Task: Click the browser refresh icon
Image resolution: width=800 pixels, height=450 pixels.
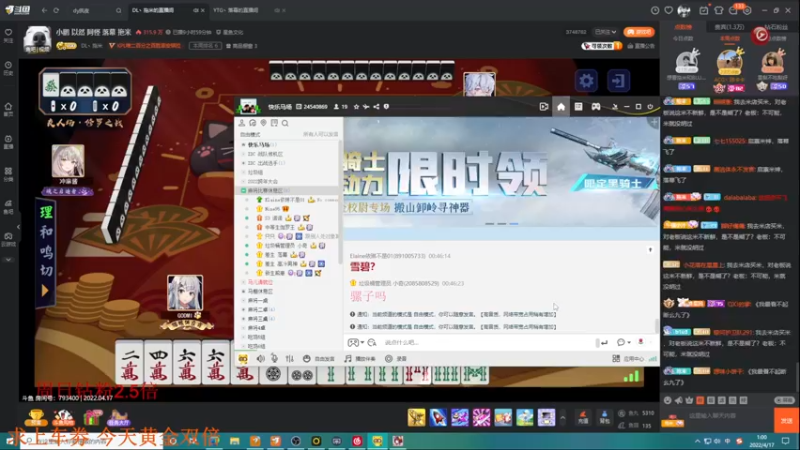Action: (x=56, y=10)
